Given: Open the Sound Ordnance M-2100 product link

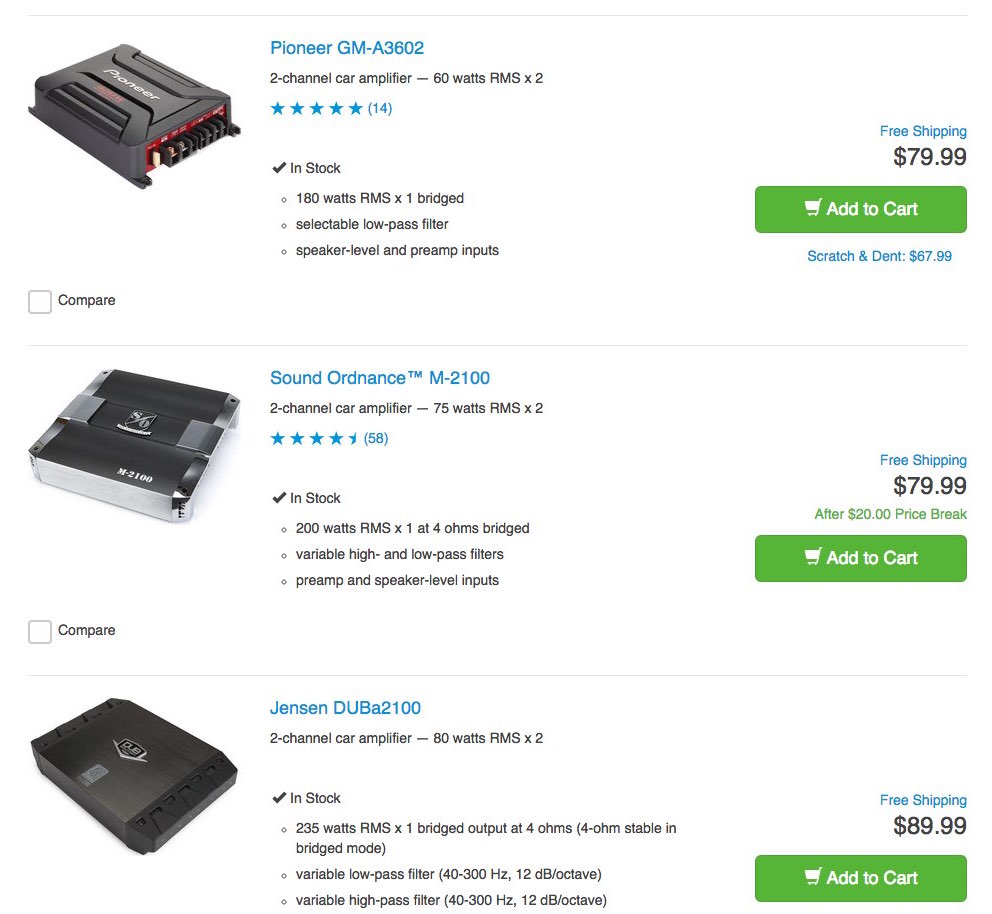Looking at the screenshot, I should (380, 378).
